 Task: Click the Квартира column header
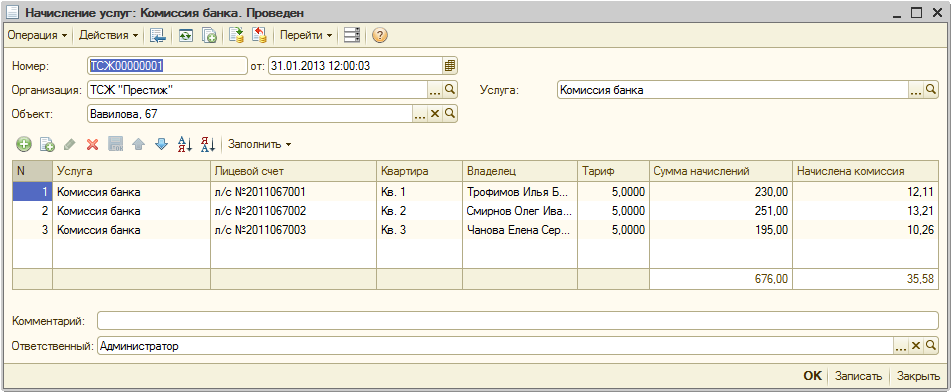click(x=419, y=171)
